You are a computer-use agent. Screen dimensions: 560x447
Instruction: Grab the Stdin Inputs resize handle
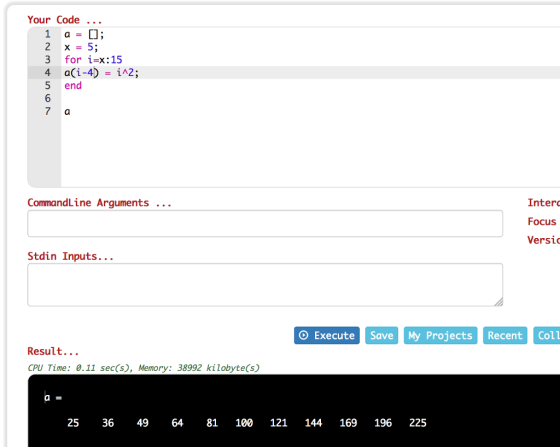pyautogui.click(x=499, y=302)
